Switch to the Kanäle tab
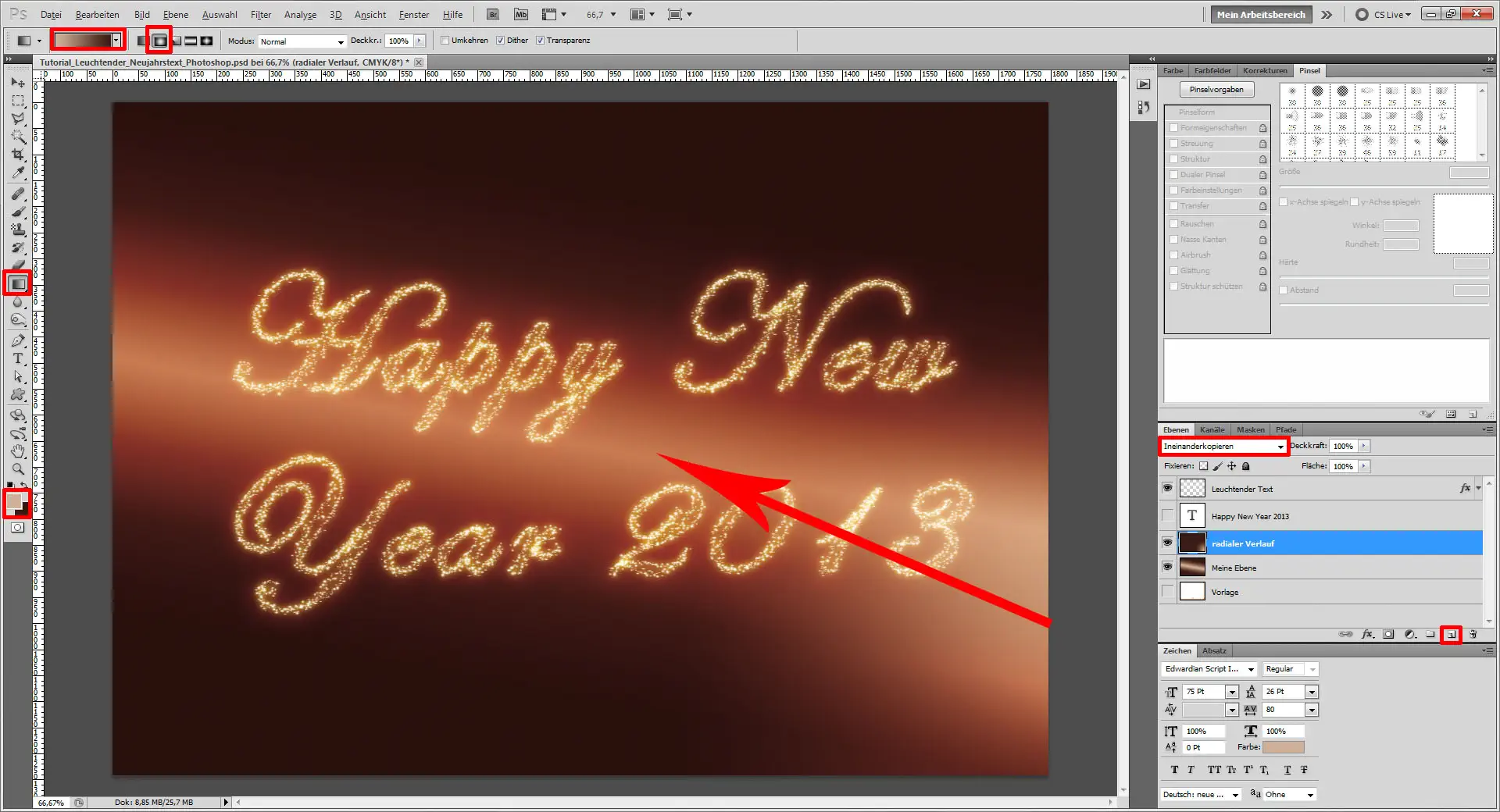This screenshot has height=812, width=1500. (x=1212, y=429)
